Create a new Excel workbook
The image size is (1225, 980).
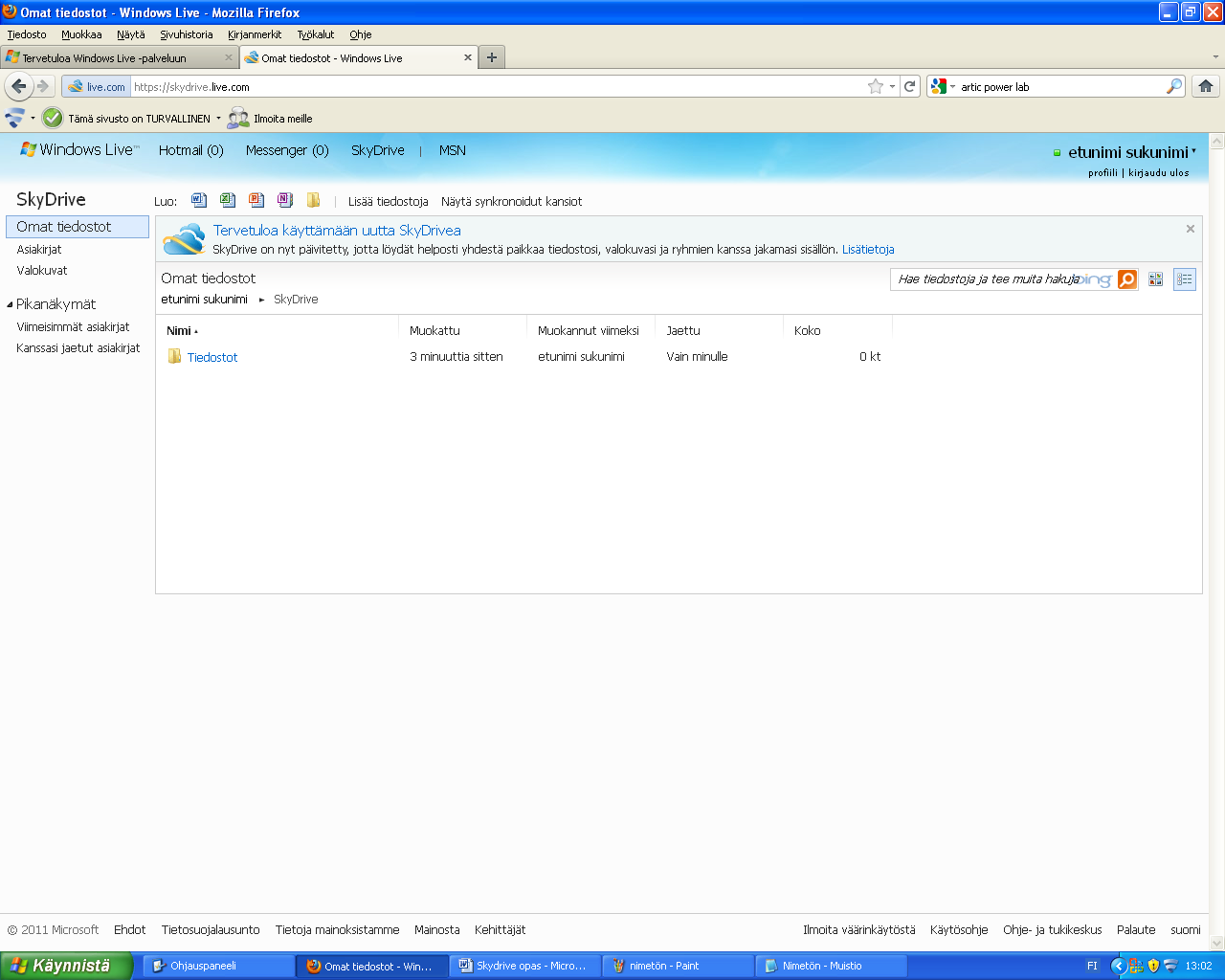(228, 200)
